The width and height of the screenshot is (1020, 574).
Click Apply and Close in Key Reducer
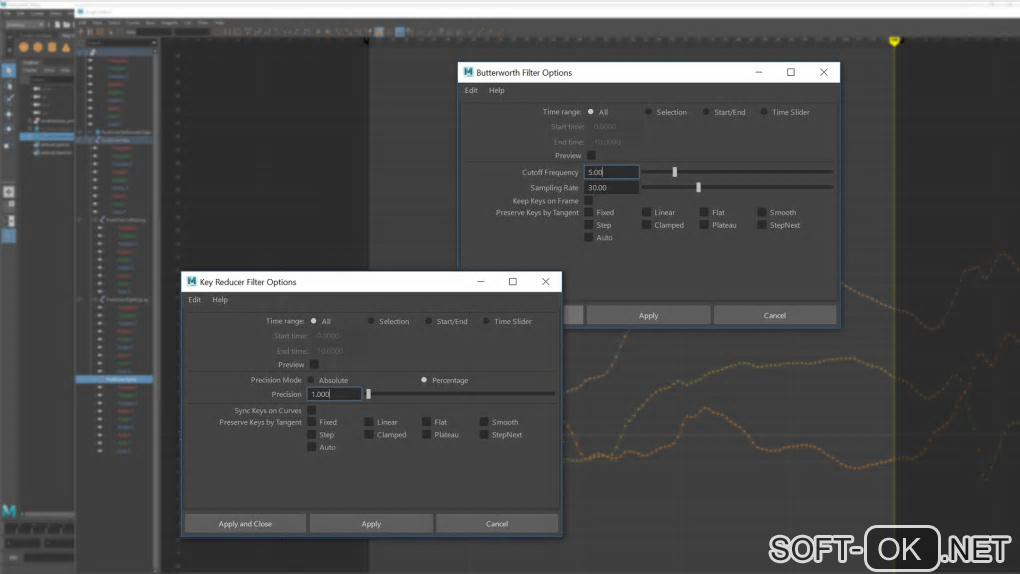(245, 523)
